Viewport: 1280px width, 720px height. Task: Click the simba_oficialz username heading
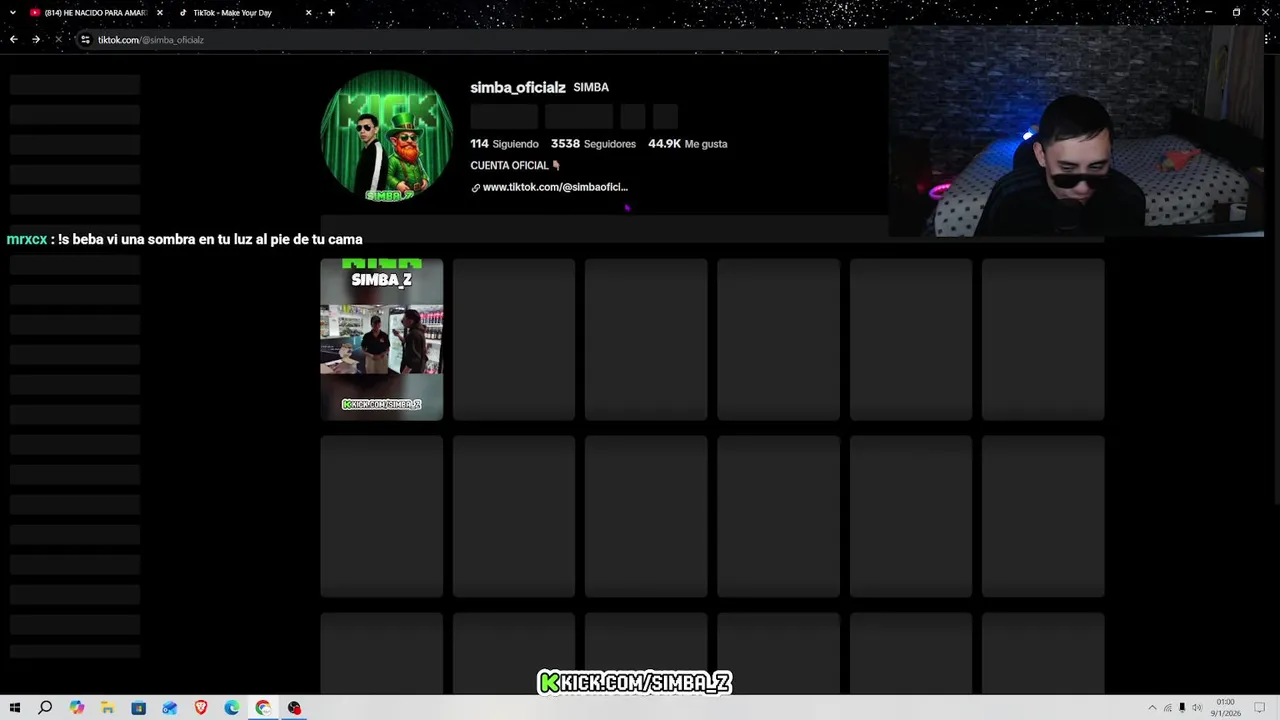click(x=518, y=88)
